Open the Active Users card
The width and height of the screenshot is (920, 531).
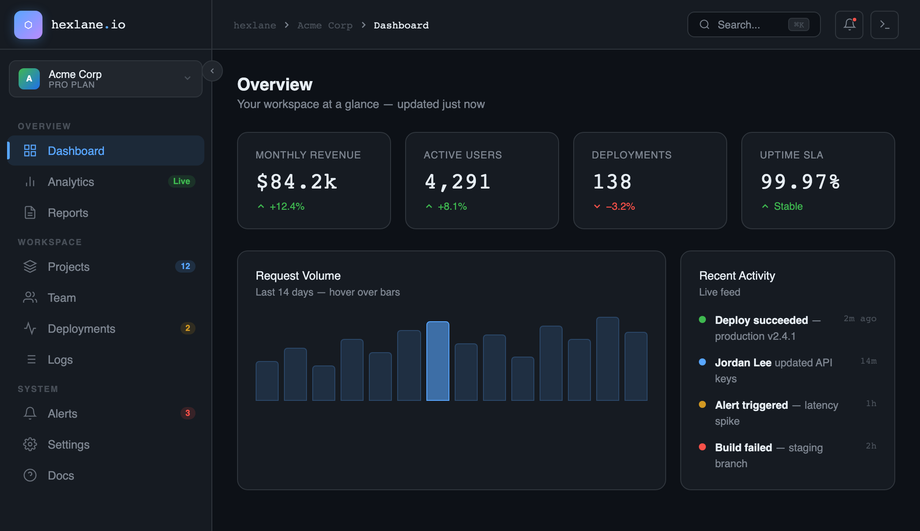482,181
